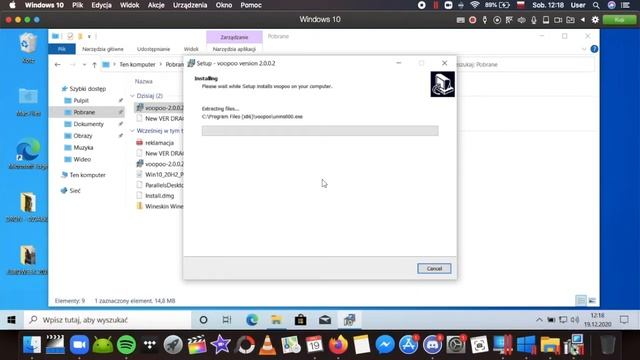Open the Plik tab in Explorer ribbon

point(62,49)
